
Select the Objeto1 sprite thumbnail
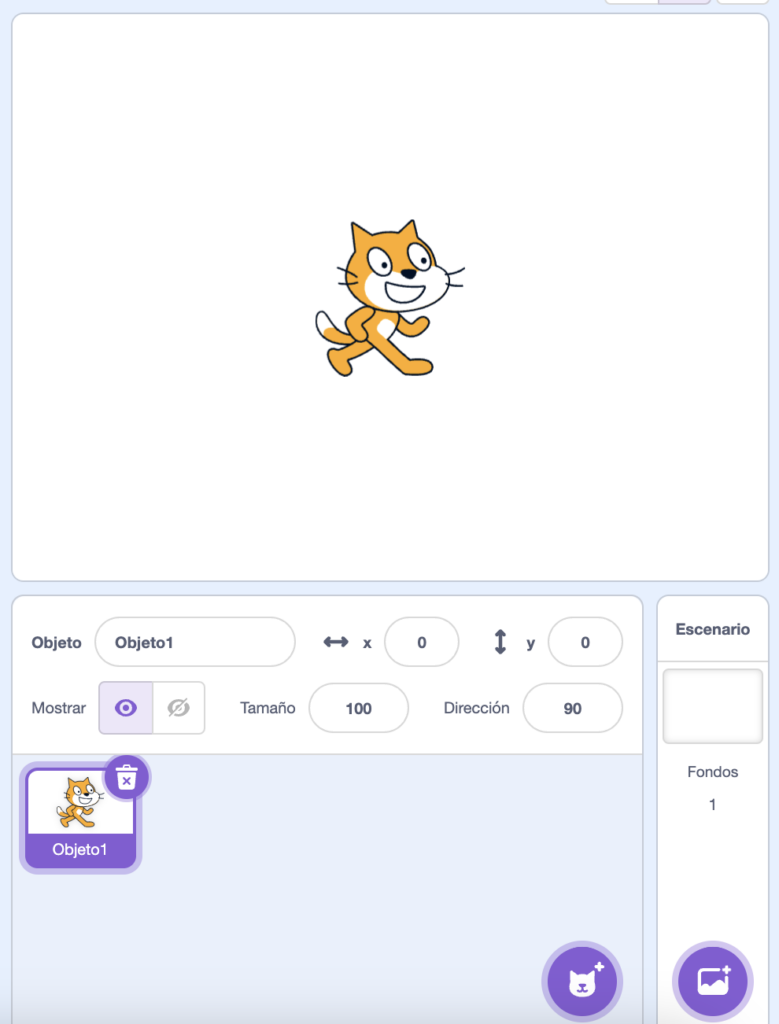point(80,817)
